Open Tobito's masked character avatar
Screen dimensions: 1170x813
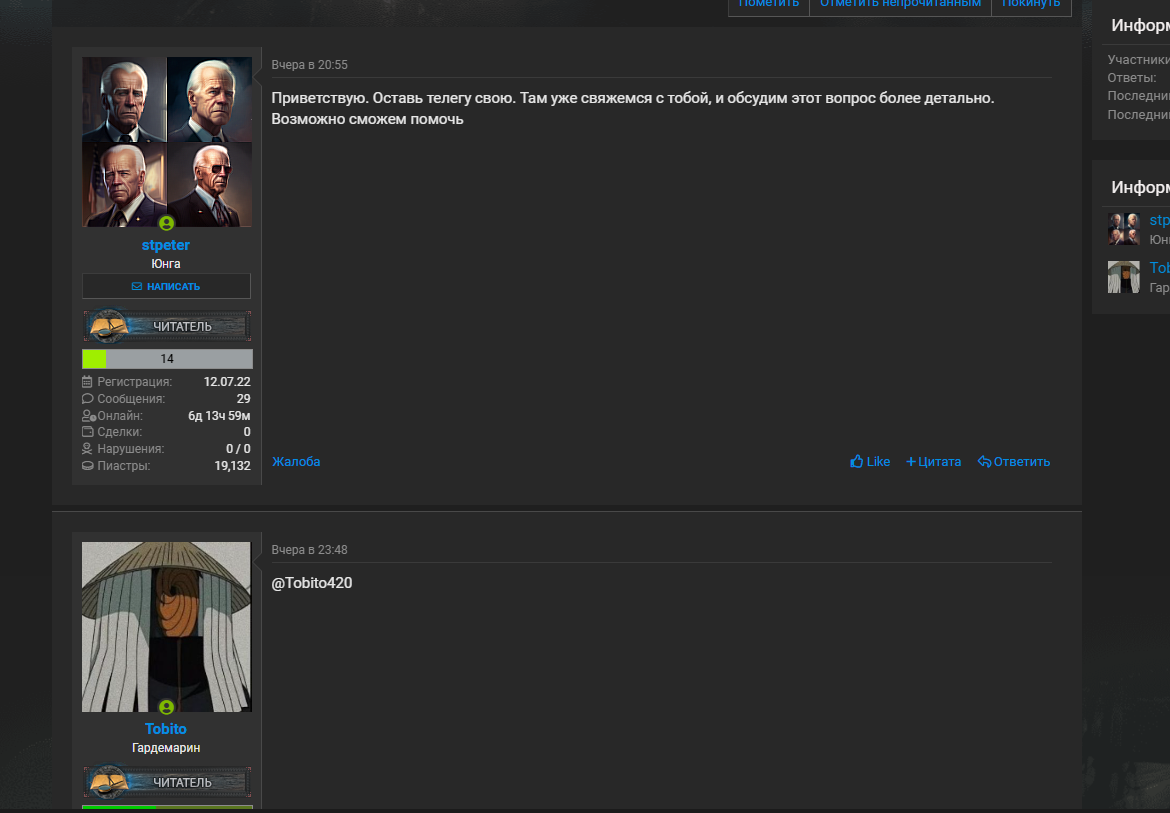tap(167, 627)
